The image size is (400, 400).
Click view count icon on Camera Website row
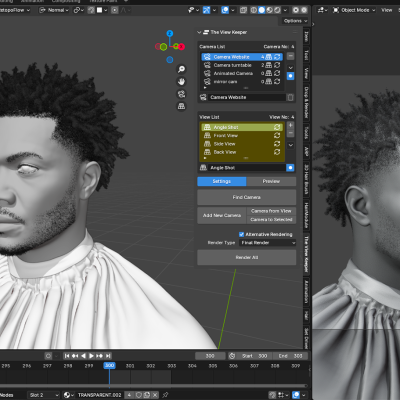pos(269,57)
